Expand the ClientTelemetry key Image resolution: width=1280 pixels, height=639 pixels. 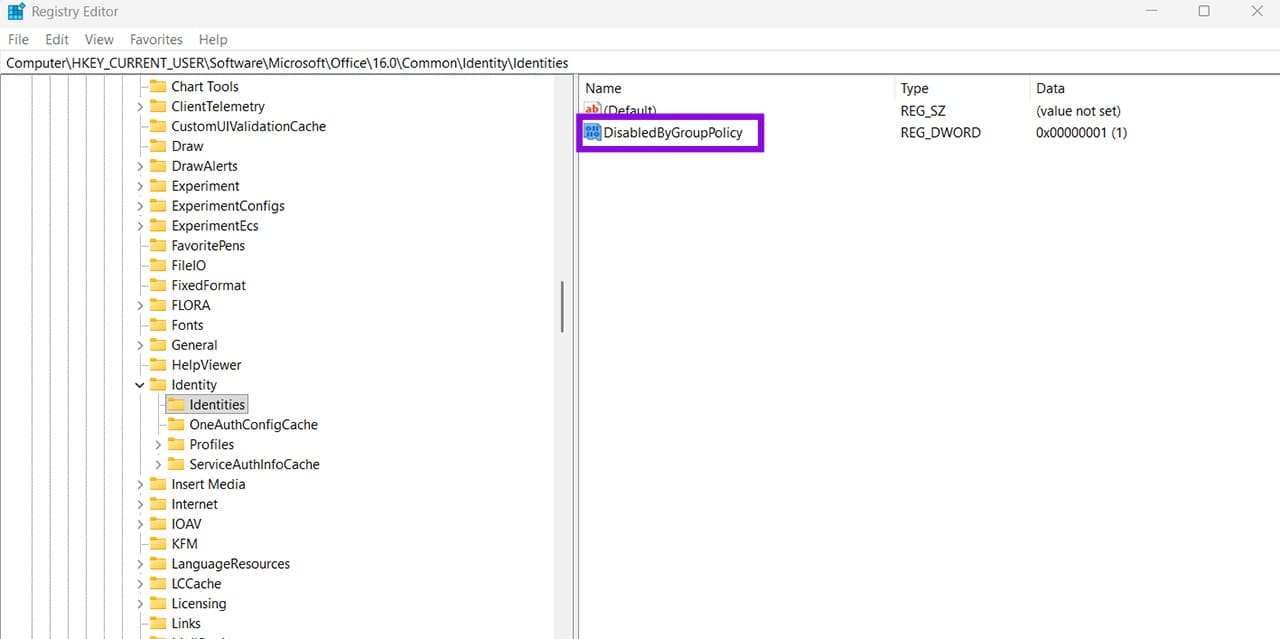140,107
